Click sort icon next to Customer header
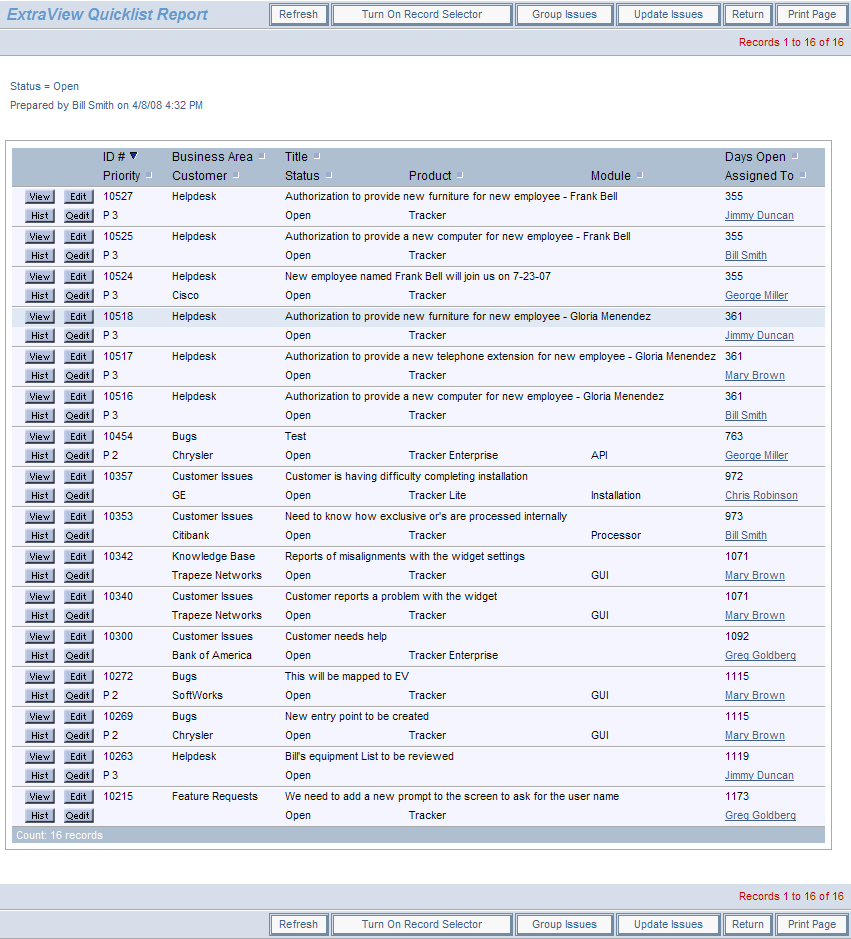 (236, 176)
